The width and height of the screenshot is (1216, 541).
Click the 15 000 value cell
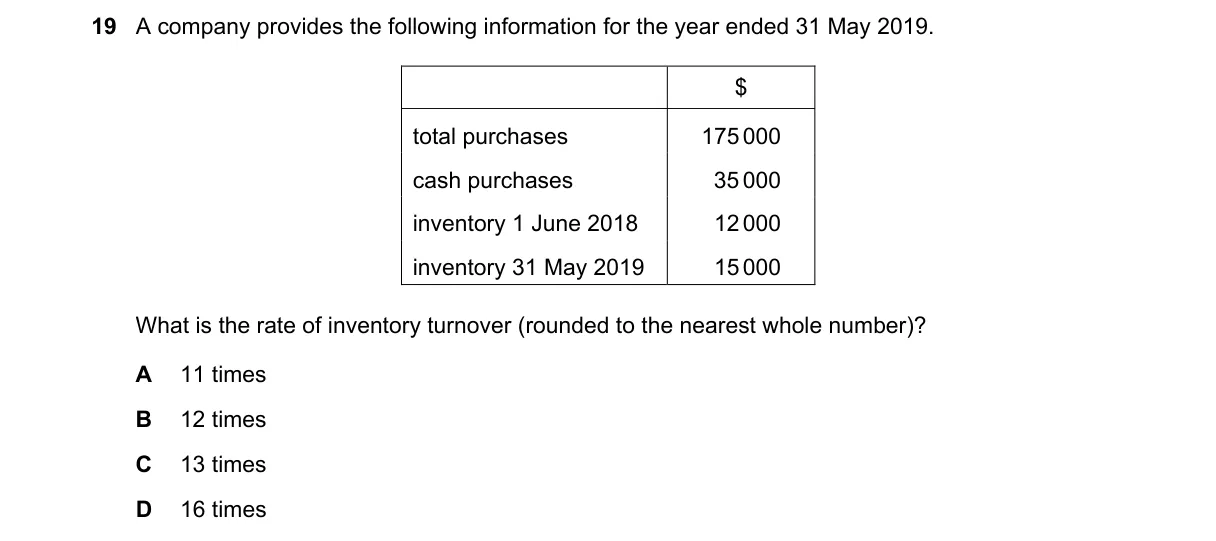[x=747, y=268]
